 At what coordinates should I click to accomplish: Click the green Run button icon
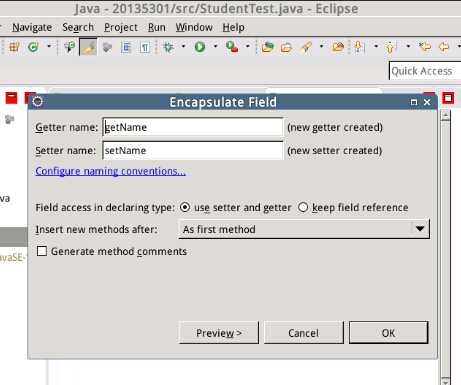[200, 47]
